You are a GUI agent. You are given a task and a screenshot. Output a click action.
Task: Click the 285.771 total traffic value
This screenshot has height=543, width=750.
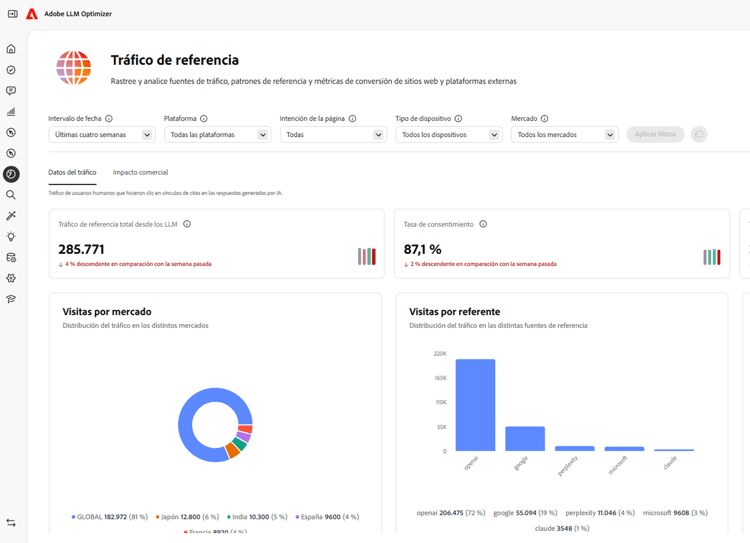[81, 249]
